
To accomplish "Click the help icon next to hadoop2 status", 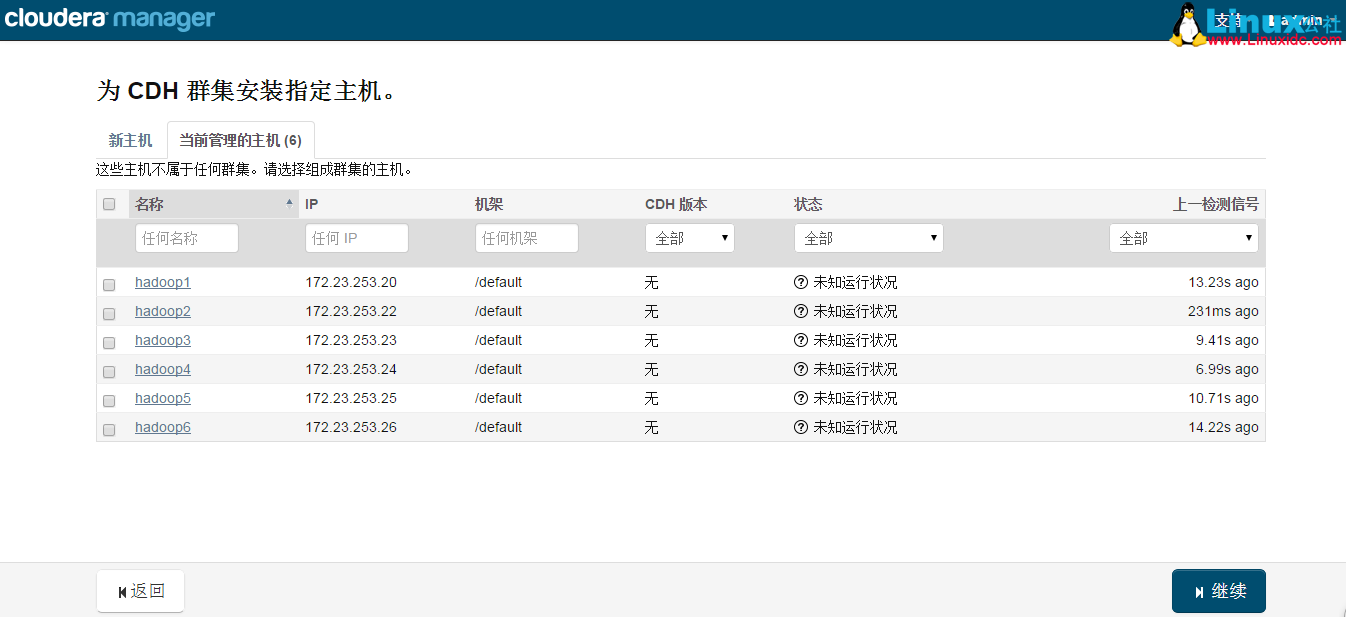I will pos(800,311).
